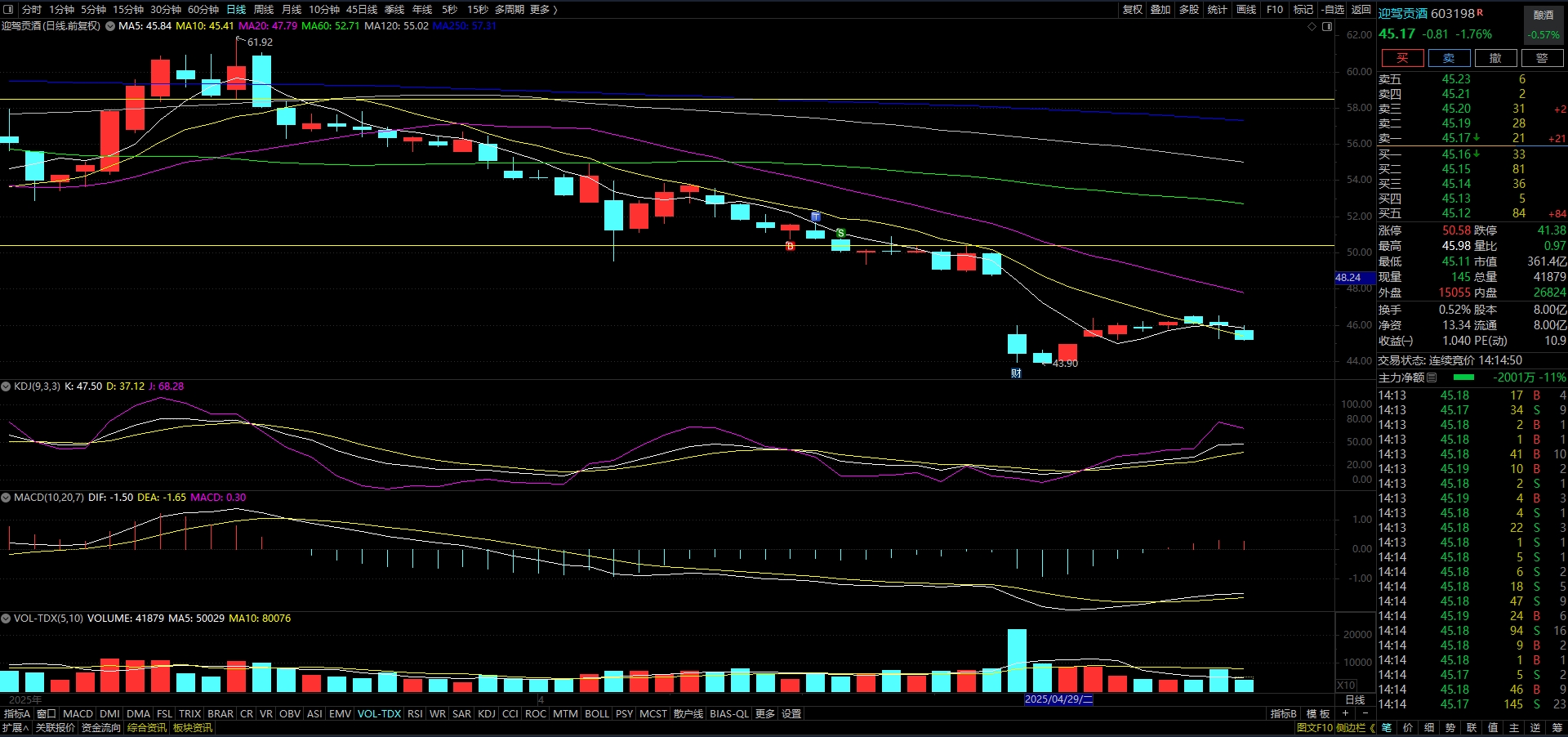Click the 2025/04/29 date marker
The image size is (1568, 737).
1058,699
